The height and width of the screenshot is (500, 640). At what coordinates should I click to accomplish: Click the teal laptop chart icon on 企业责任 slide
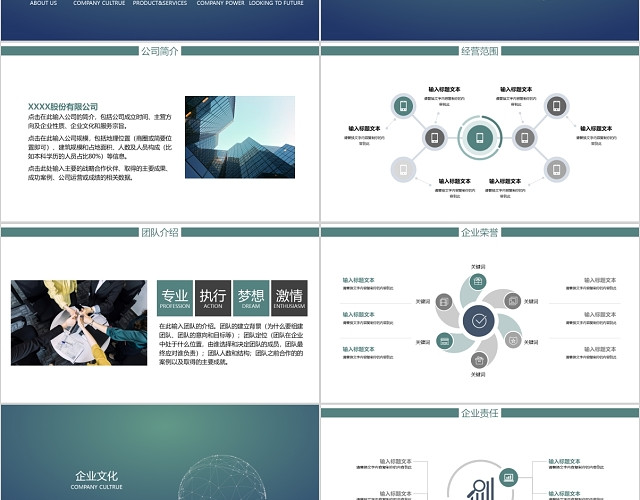(508, 477)
